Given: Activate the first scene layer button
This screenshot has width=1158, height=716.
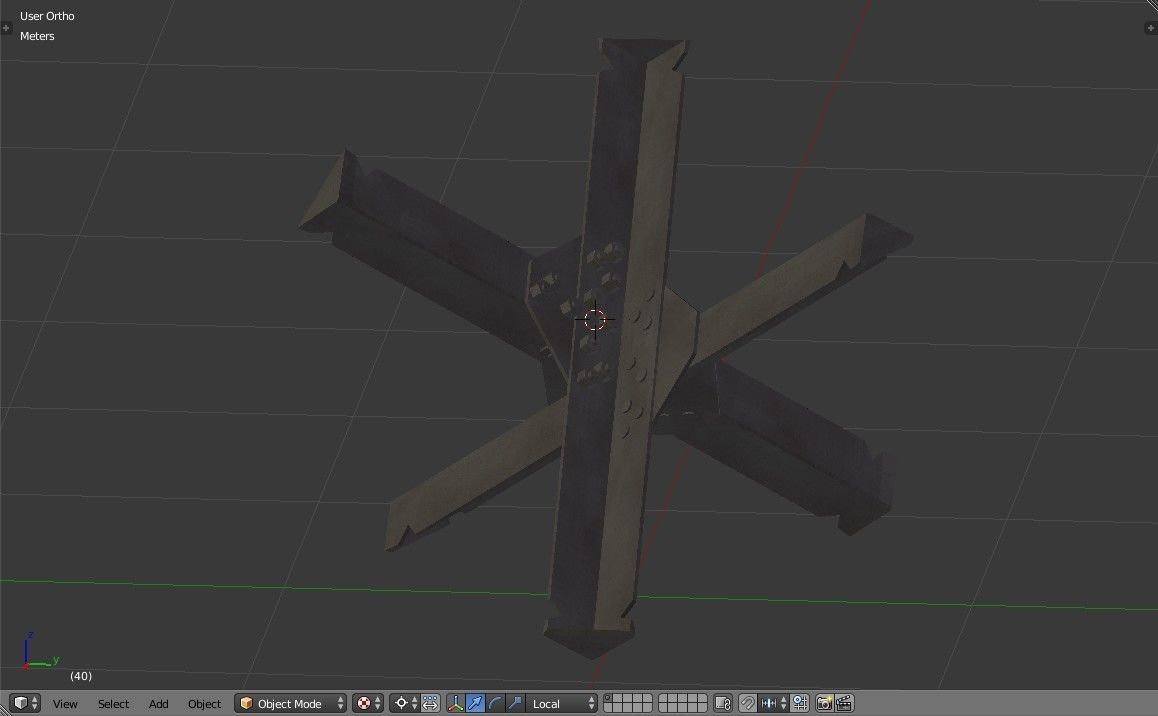Looking at the screenshot, I should coord(609,699).
